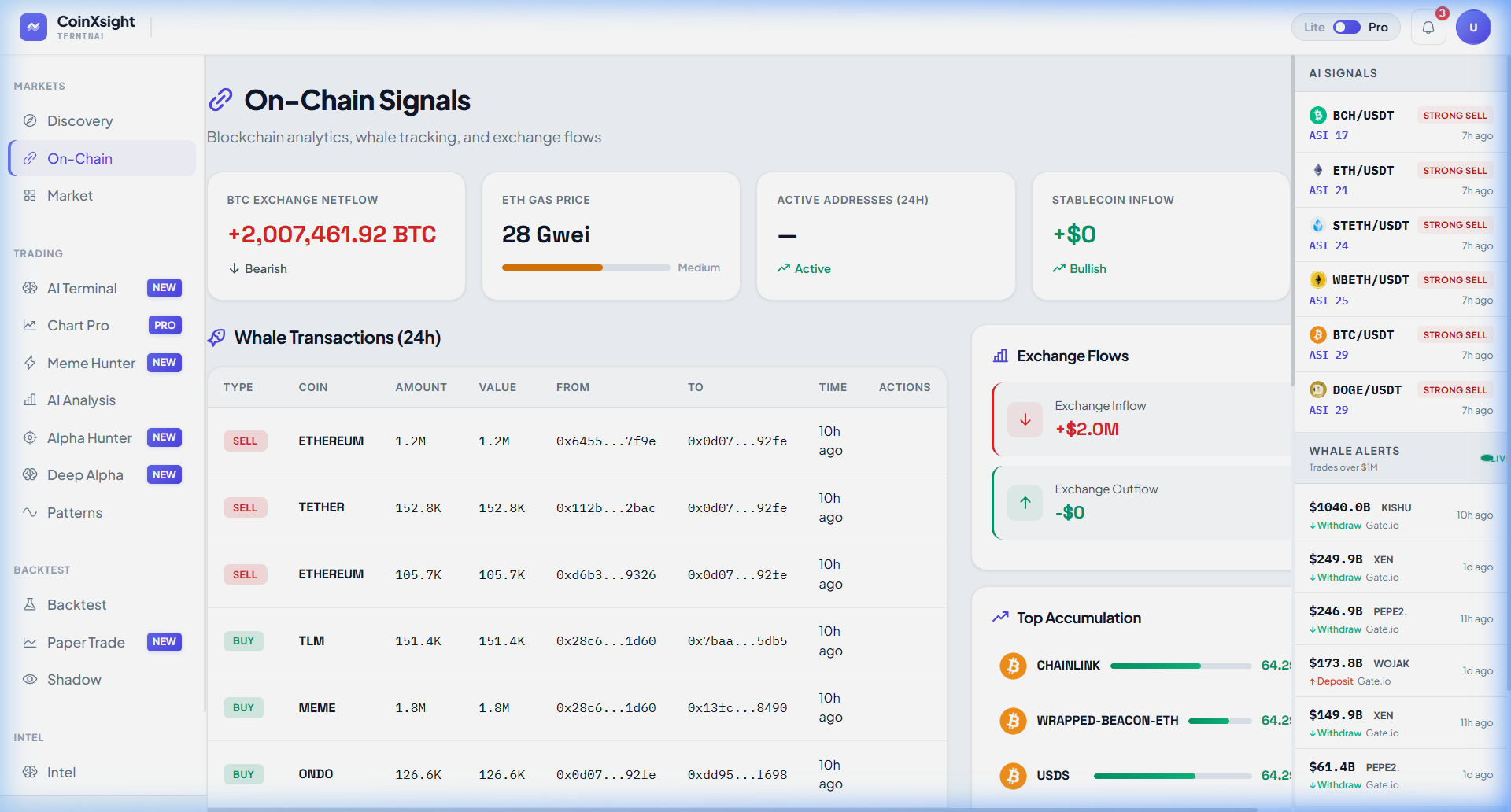Toggle the Lite/Pro mode switch
Viewport: 1511px width, 812px height.
pyautogui.click(x=1347, y=28)
